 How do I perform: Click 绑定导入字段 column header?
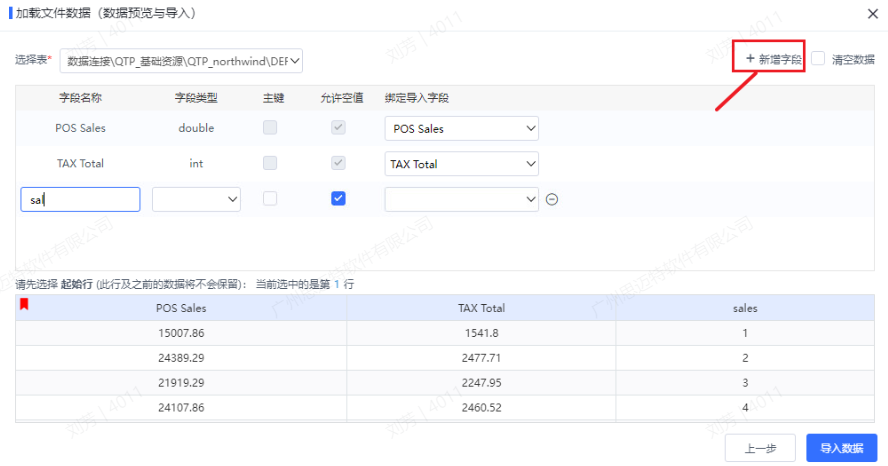click(x=417, y=98)
